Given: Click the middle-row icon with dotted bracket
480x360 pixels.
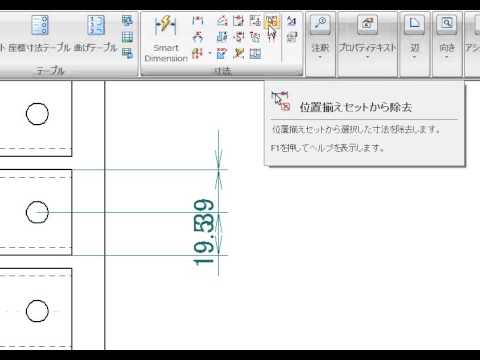Looking at the screenshot, I should [x=238, y=37].
